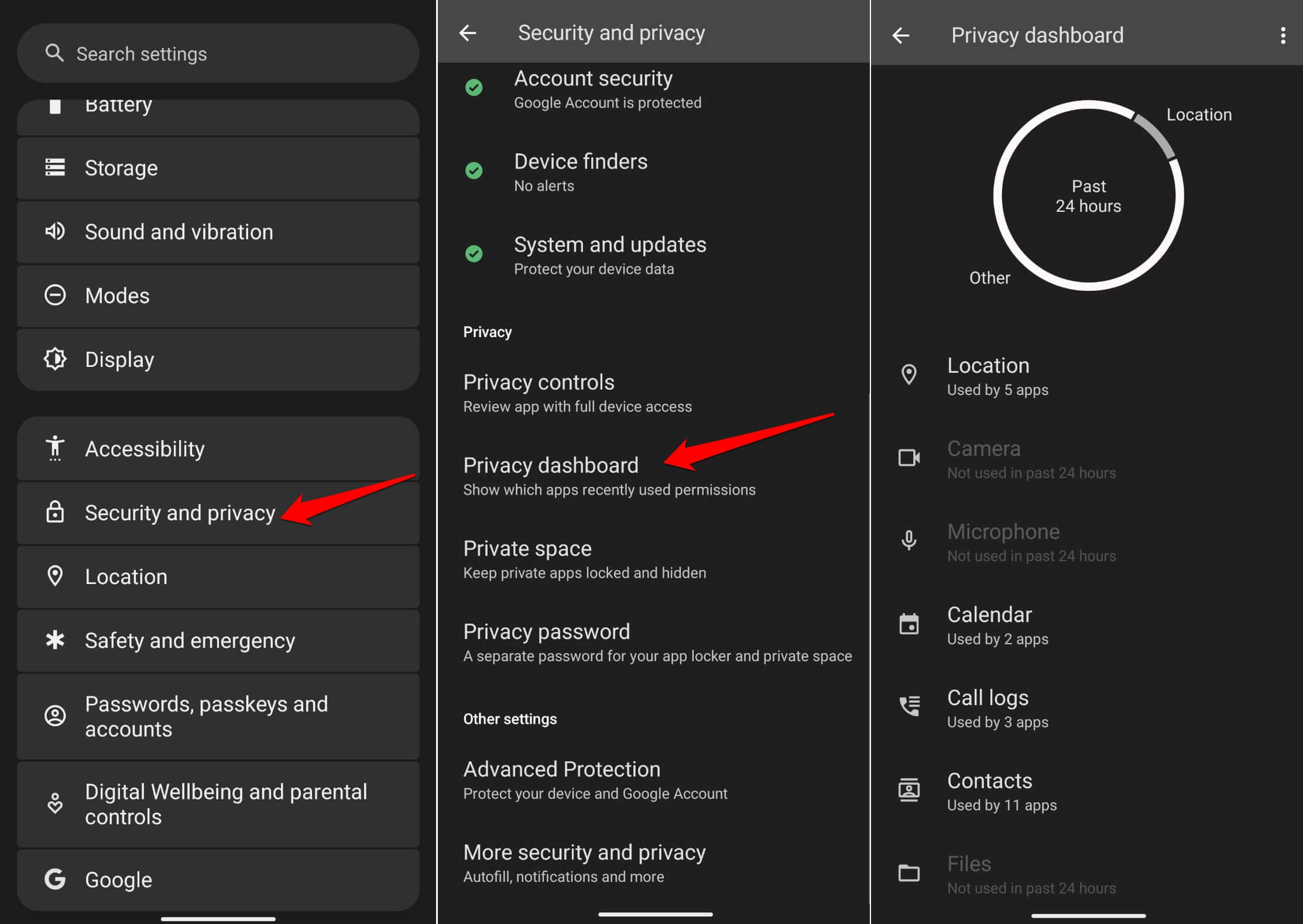Open Digital Wellbeing and parental controls

pos(218,804)
